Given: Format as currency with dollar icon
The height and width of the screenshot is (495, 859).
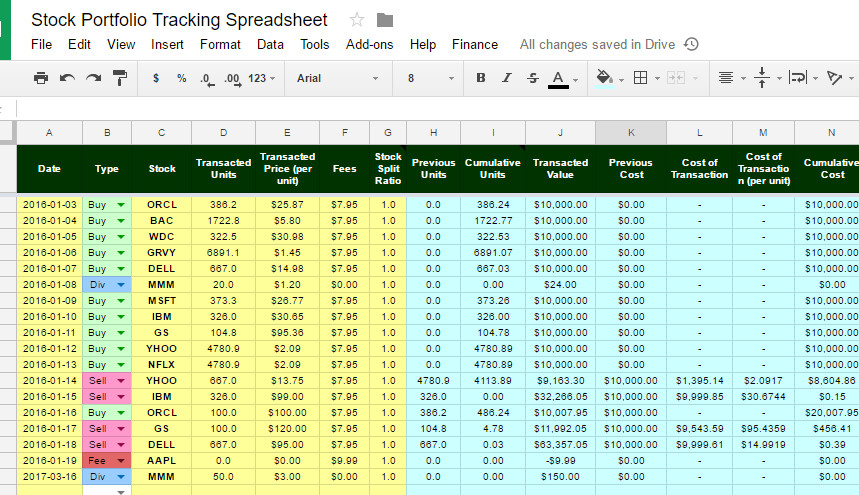Looking at the screenshot, I should [156, 78].
